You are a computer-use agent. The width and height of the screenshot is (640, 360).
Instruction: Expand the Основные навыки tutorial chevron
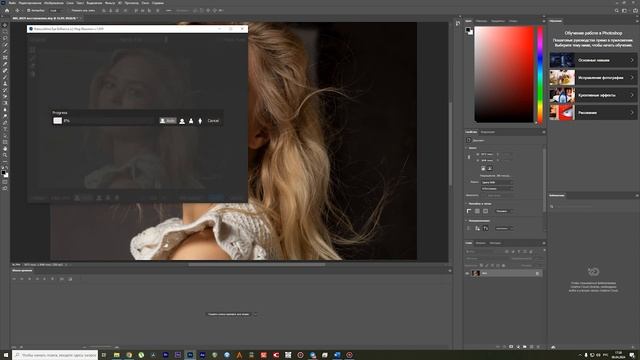[x=632, y=60]
